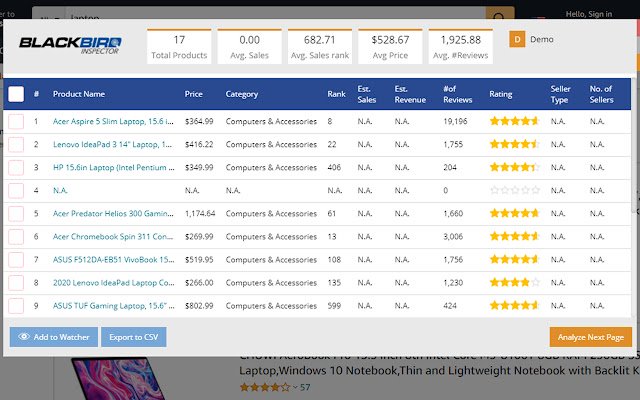Viewport: 640px width, 400px height.
Task: Check the box for Acer Aspire 5 Slim Laptop
Action: (16, 122)
